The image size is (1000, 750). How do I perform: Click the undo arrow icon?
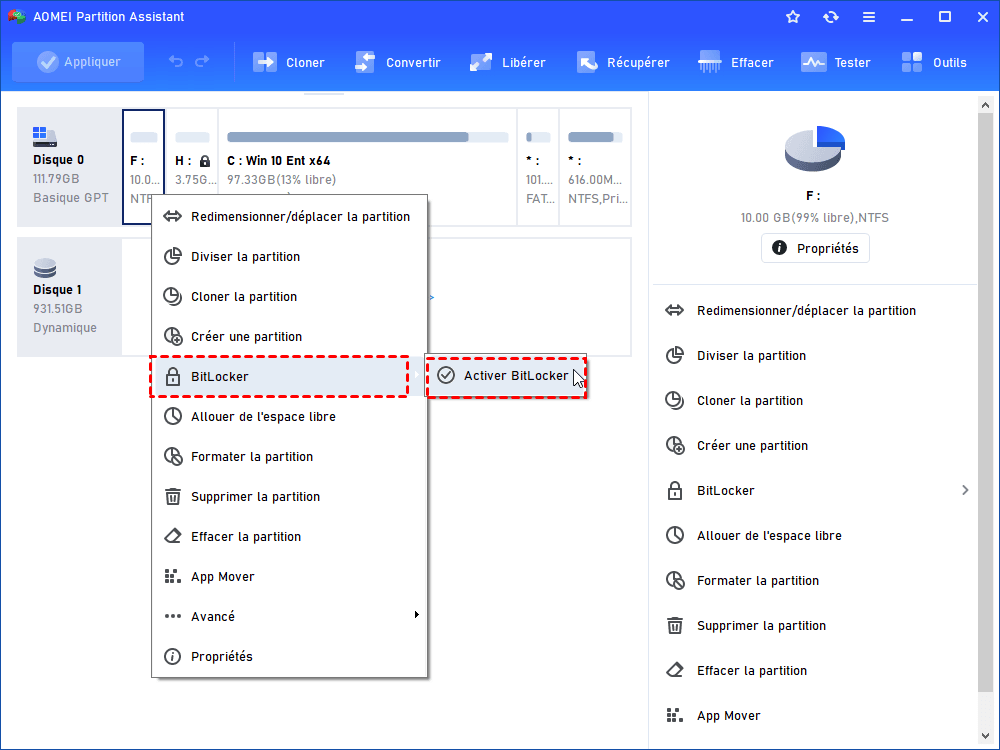(176, 62)
